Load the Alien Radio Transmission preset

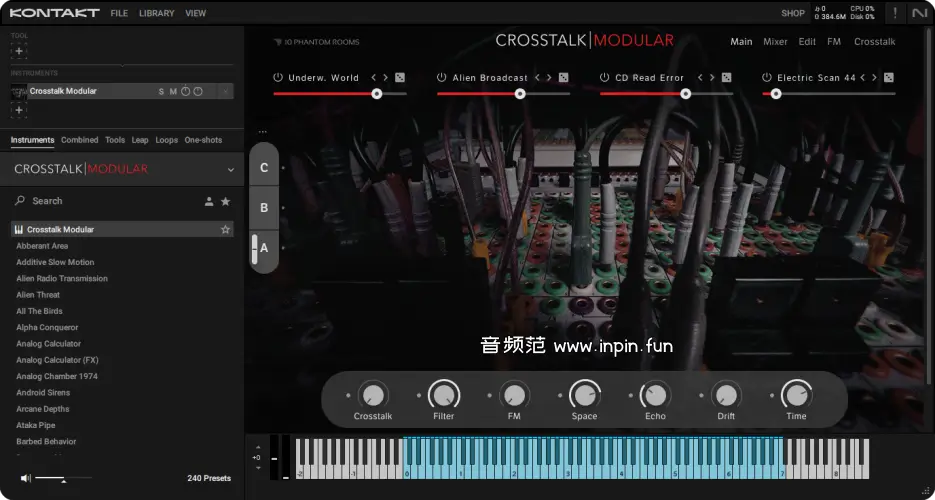point(62,278)
